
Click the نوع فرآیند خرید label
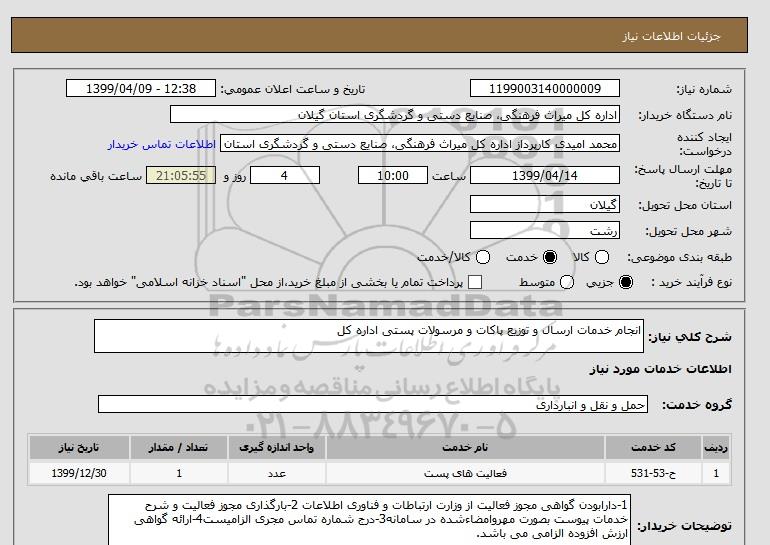[x=691, y=282]
